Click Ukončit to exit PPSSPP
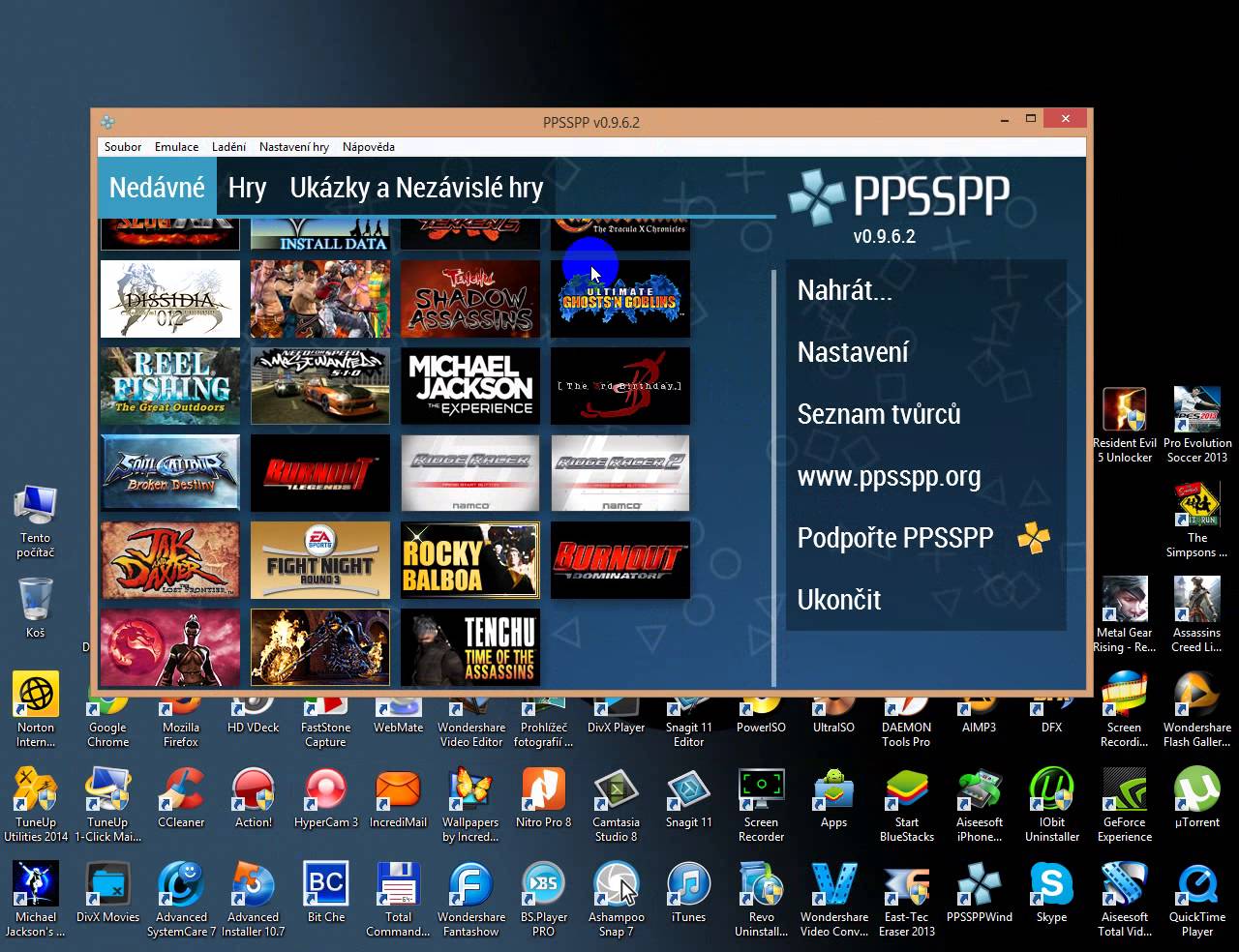This screenshot has height=952, width=1239. click(838, 600)
